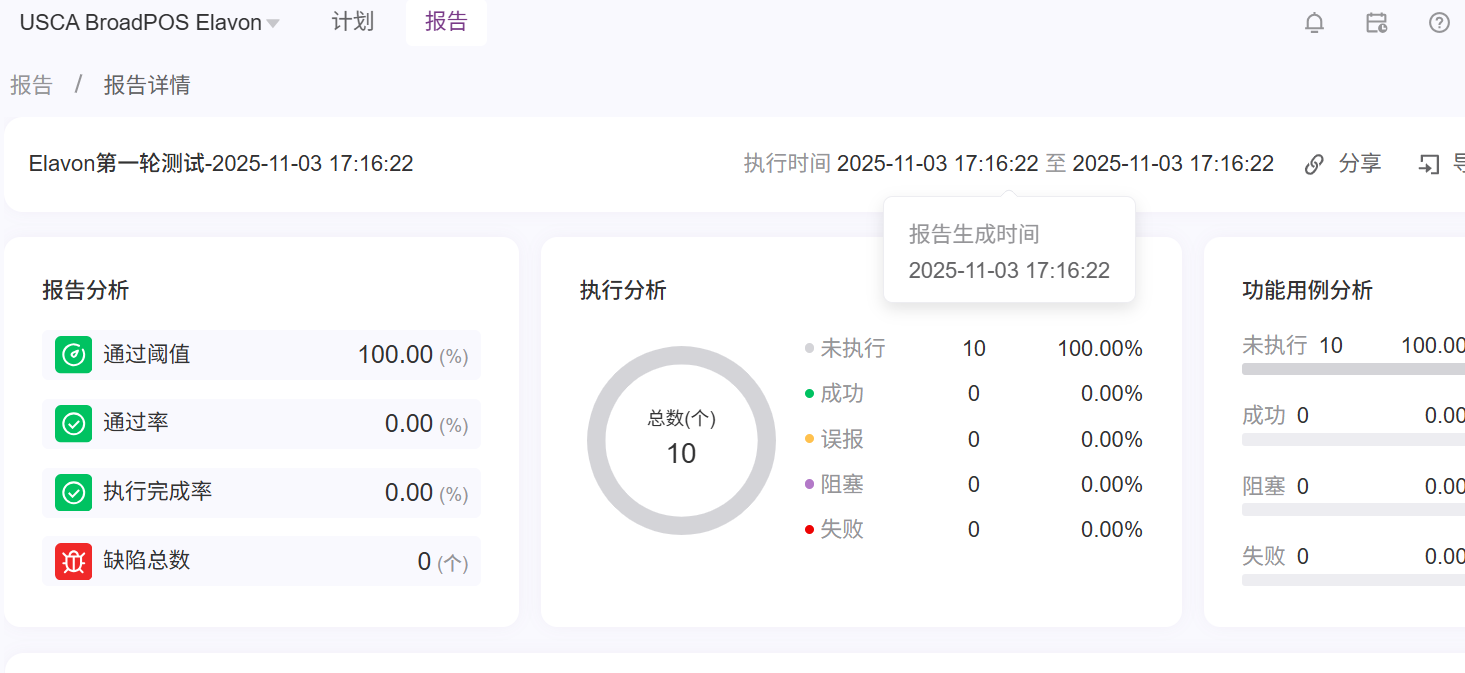Image resolution: width=1465 pixels, height=673 pixels.
Task: Toggle the 失败 legend entry
Action: coord(841,530)
